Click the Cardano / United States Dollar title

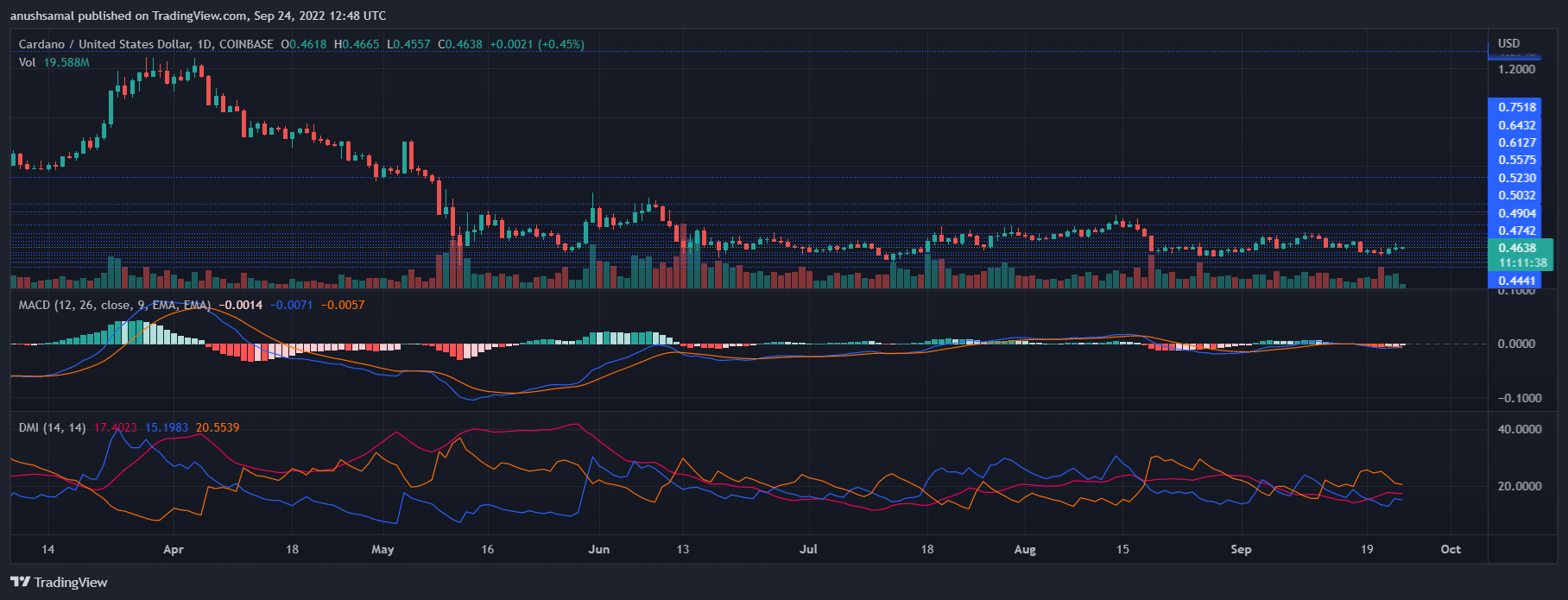click(116, 44)
